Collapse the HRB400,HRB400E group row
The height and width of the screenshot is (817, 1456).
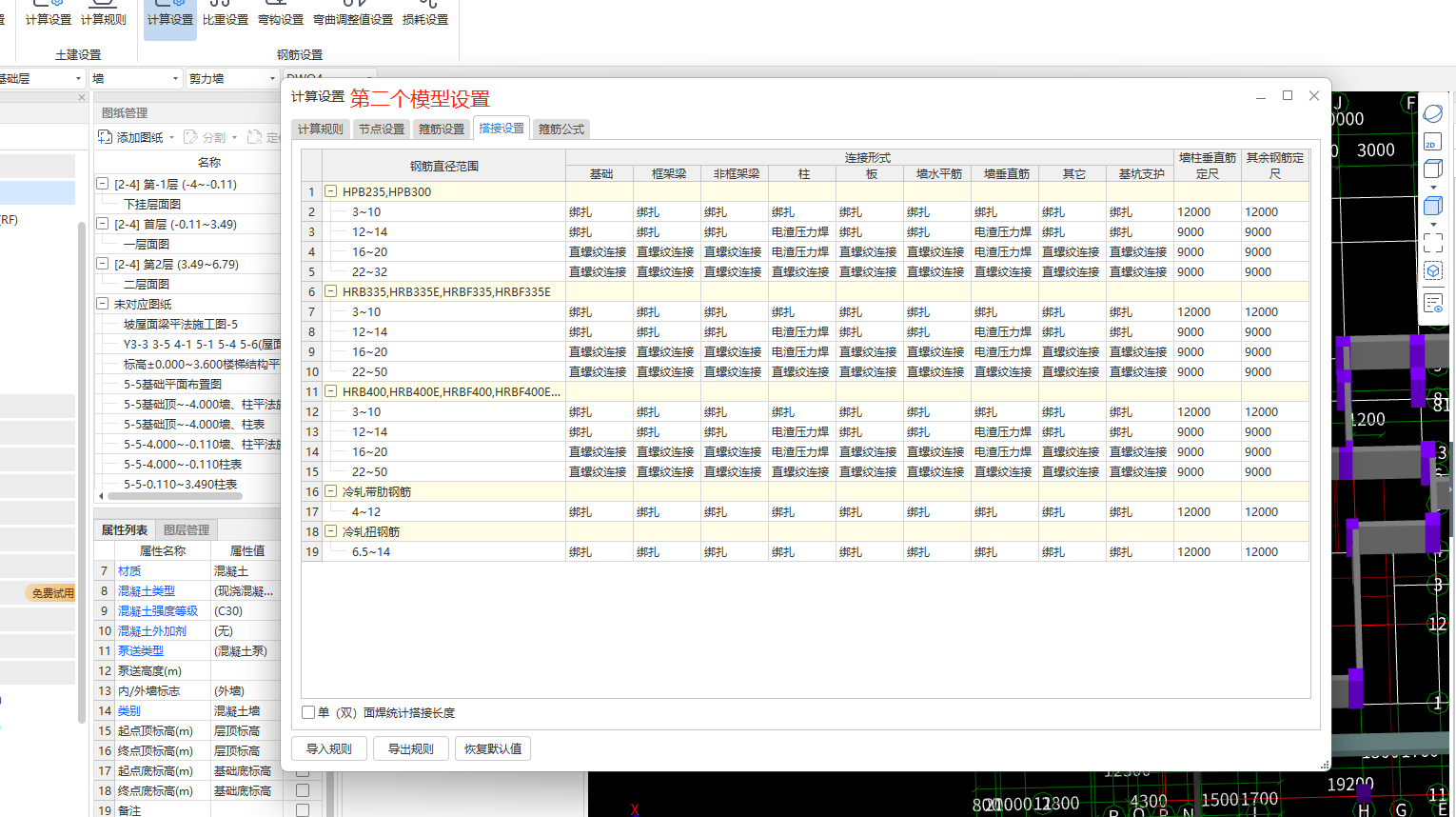[x=331, y=391]
